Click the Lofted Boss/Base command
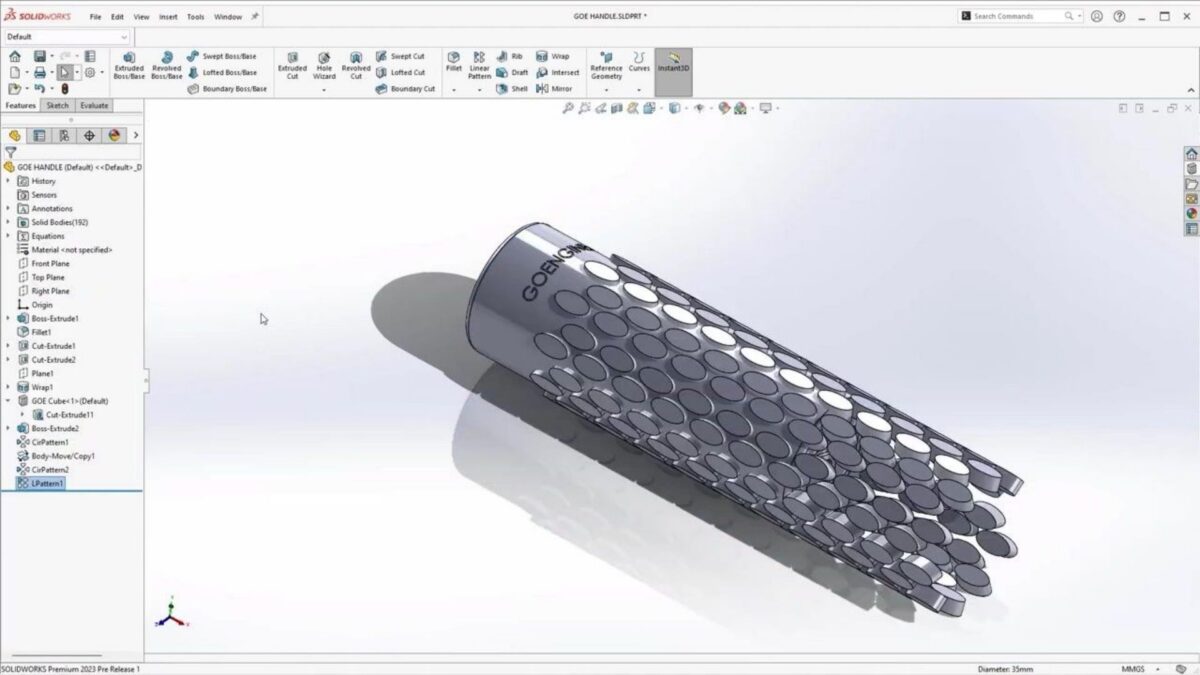The image size is (1200, 675). point(222,72)
